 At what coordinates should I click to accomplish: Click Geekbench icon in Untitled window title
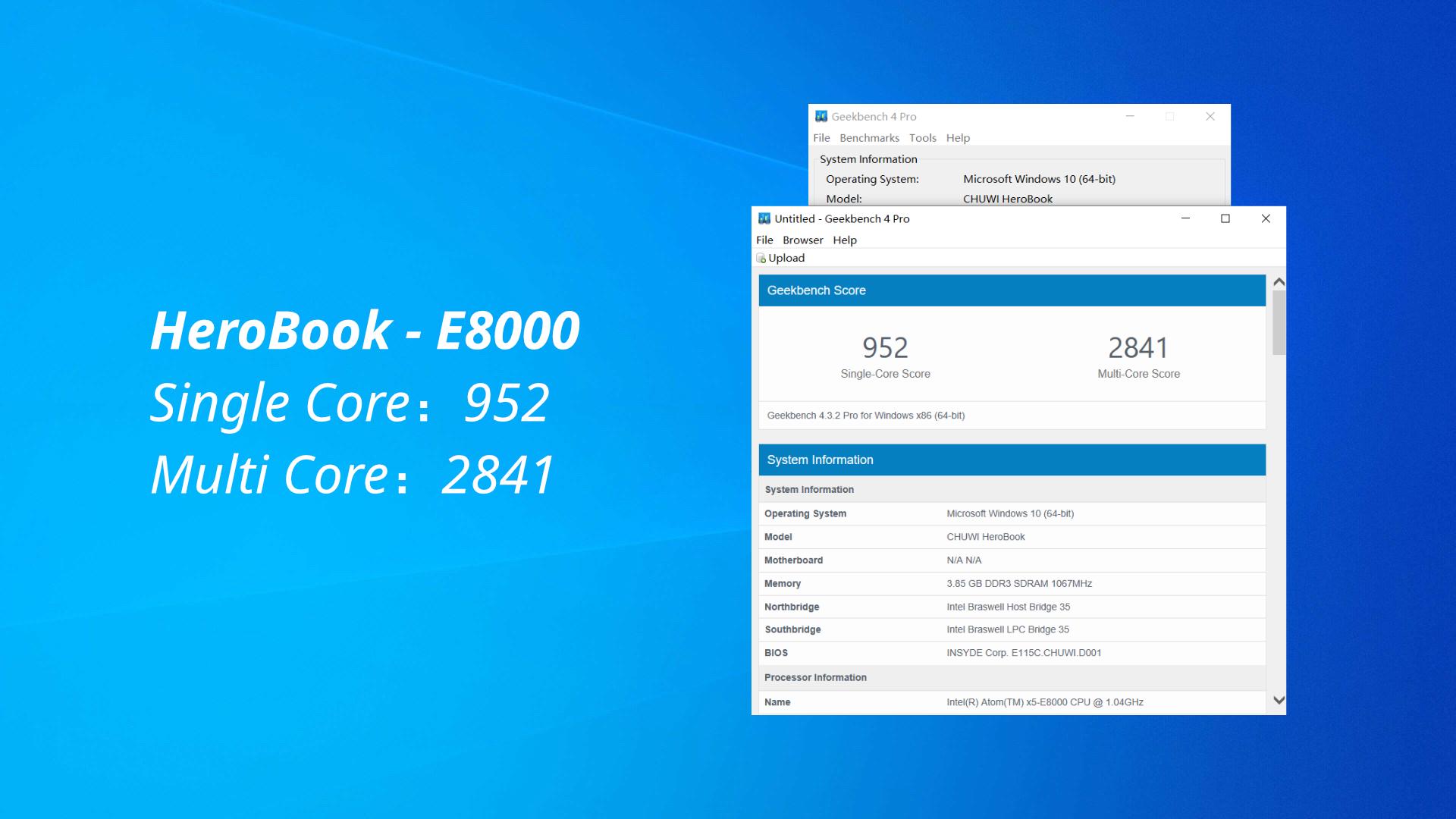point(764,218)
